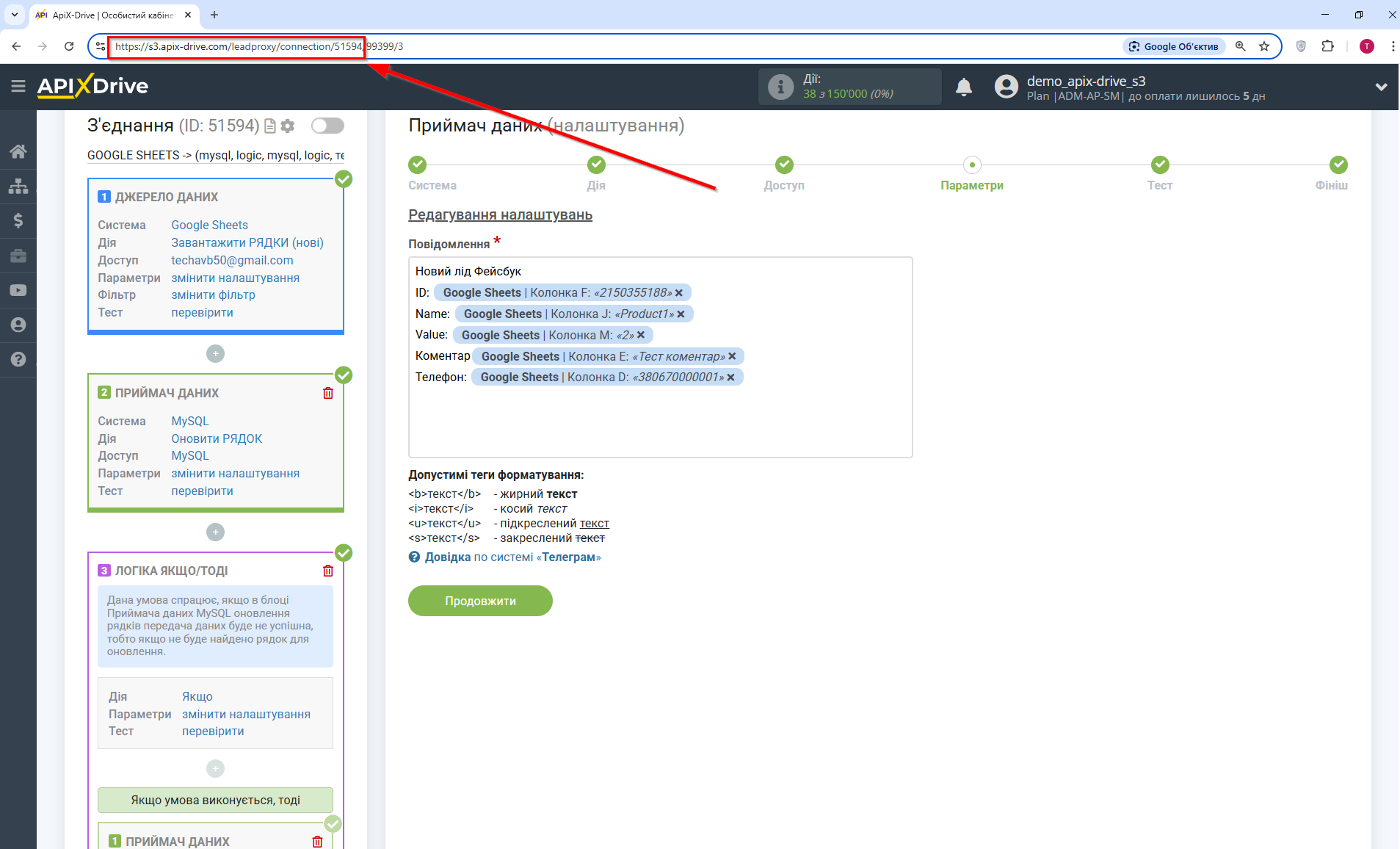Delete the ЛОГІКА ЯКЩО/ТОДІ block
Viewport: 1400px width, 849px height.
click(328, 571)
